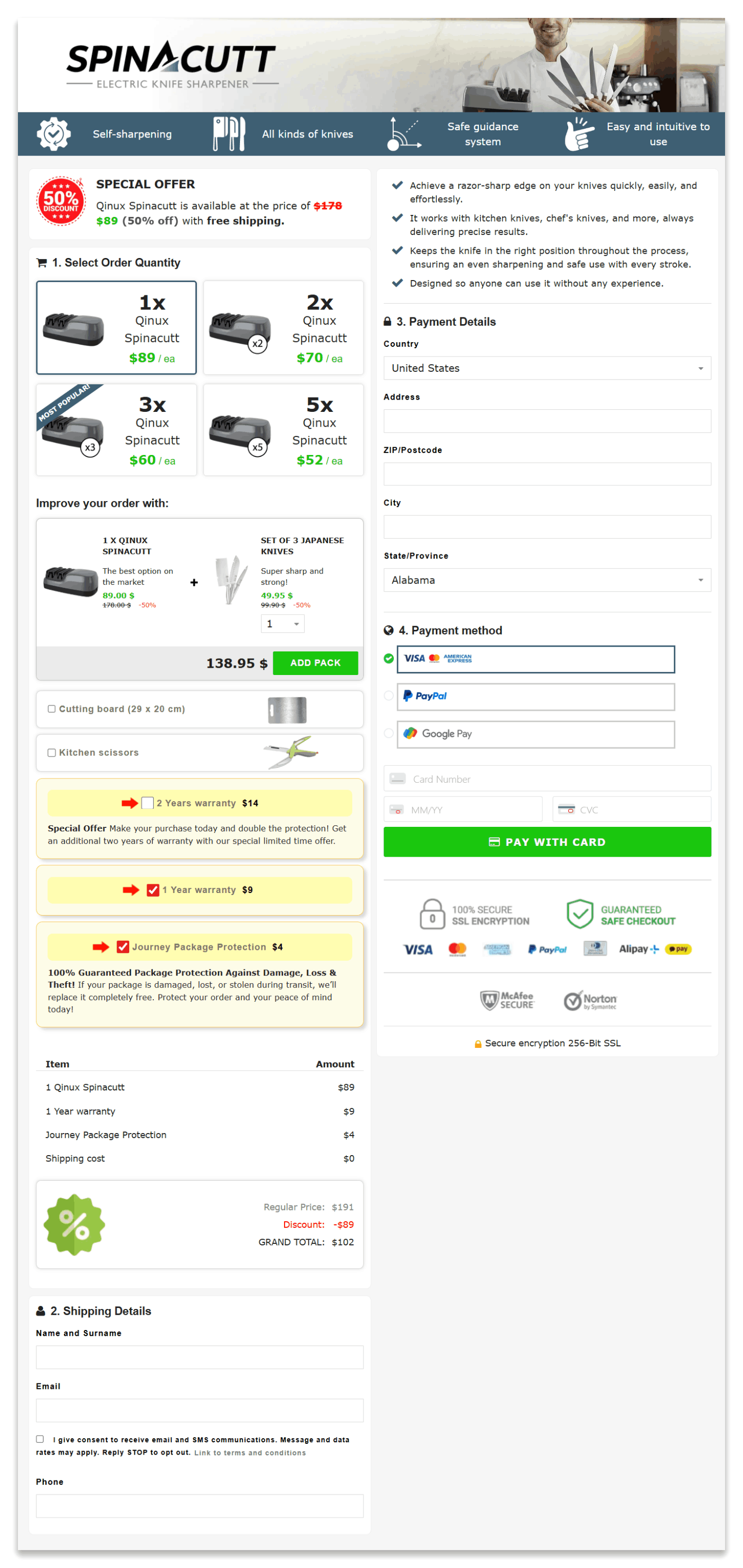
Task: Click the Guaranteed Safe Checkout shield icon
Action: pos(579,914)
